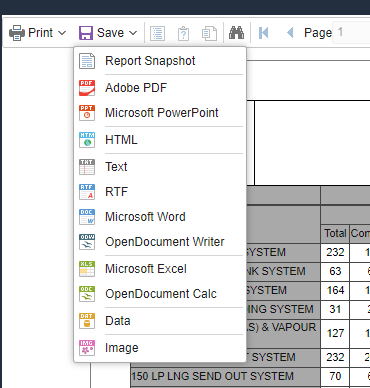Screen dimensions: 370x388
Task: Click the table cell showing 63
Action: pos(335,271)
